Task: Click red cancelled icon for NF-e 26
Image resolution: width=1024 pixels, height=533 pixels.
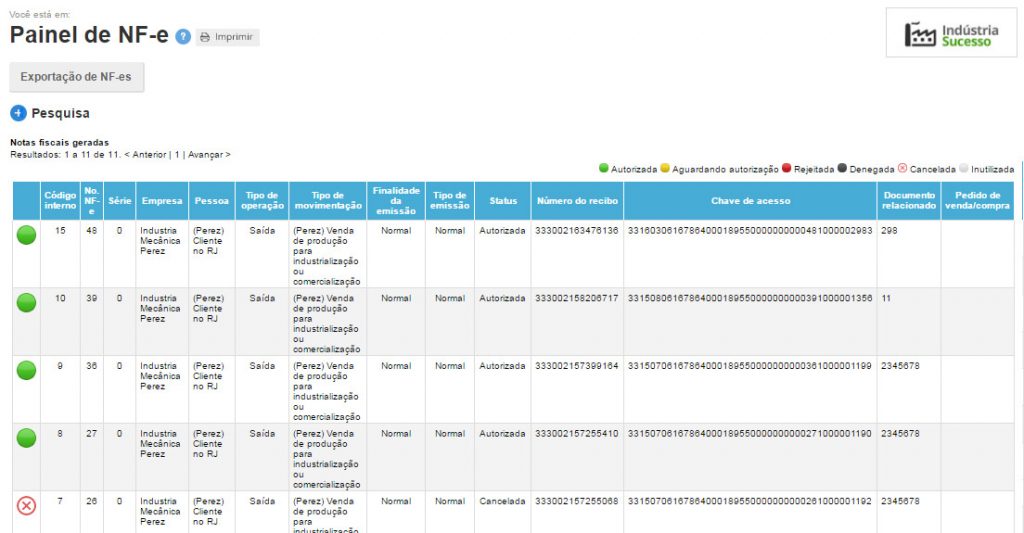Action: [x=26, y=505]
